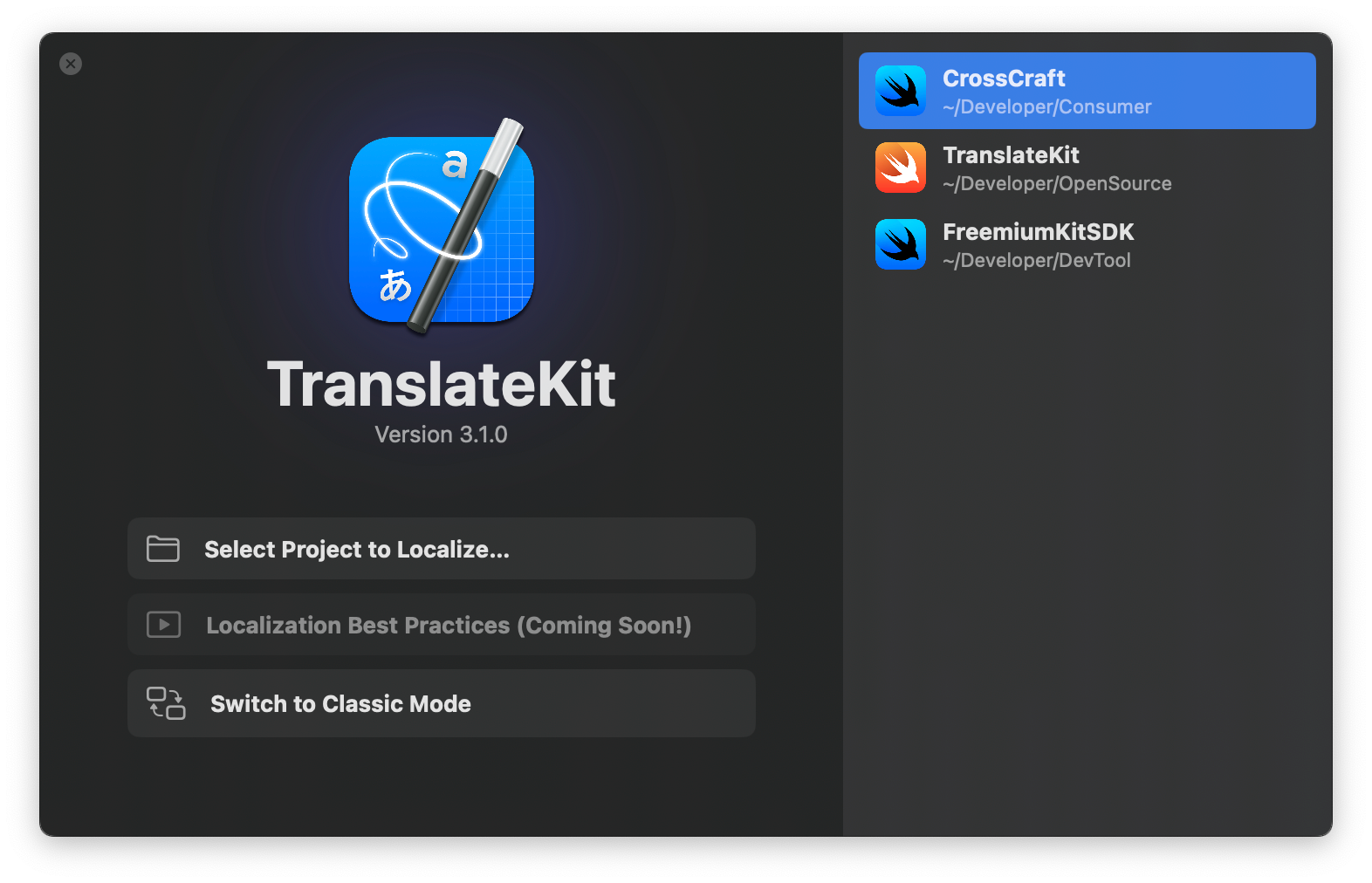Click the large TranslateKit app logo
This screenshot has height=883, width=1372.
[x=442, y=227]
